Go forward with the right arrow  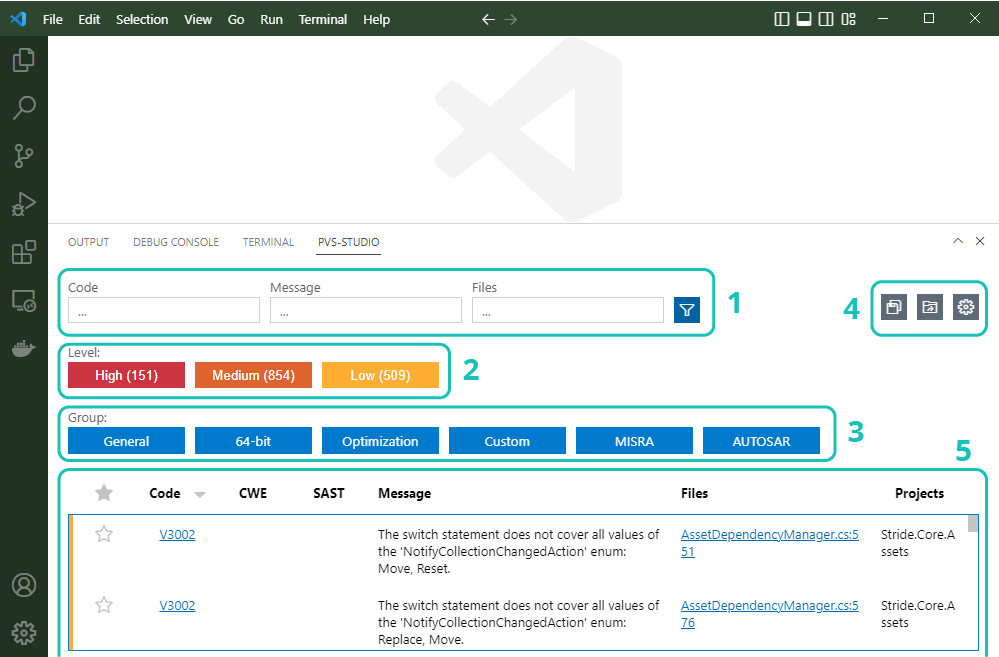[x=510, y=20]
